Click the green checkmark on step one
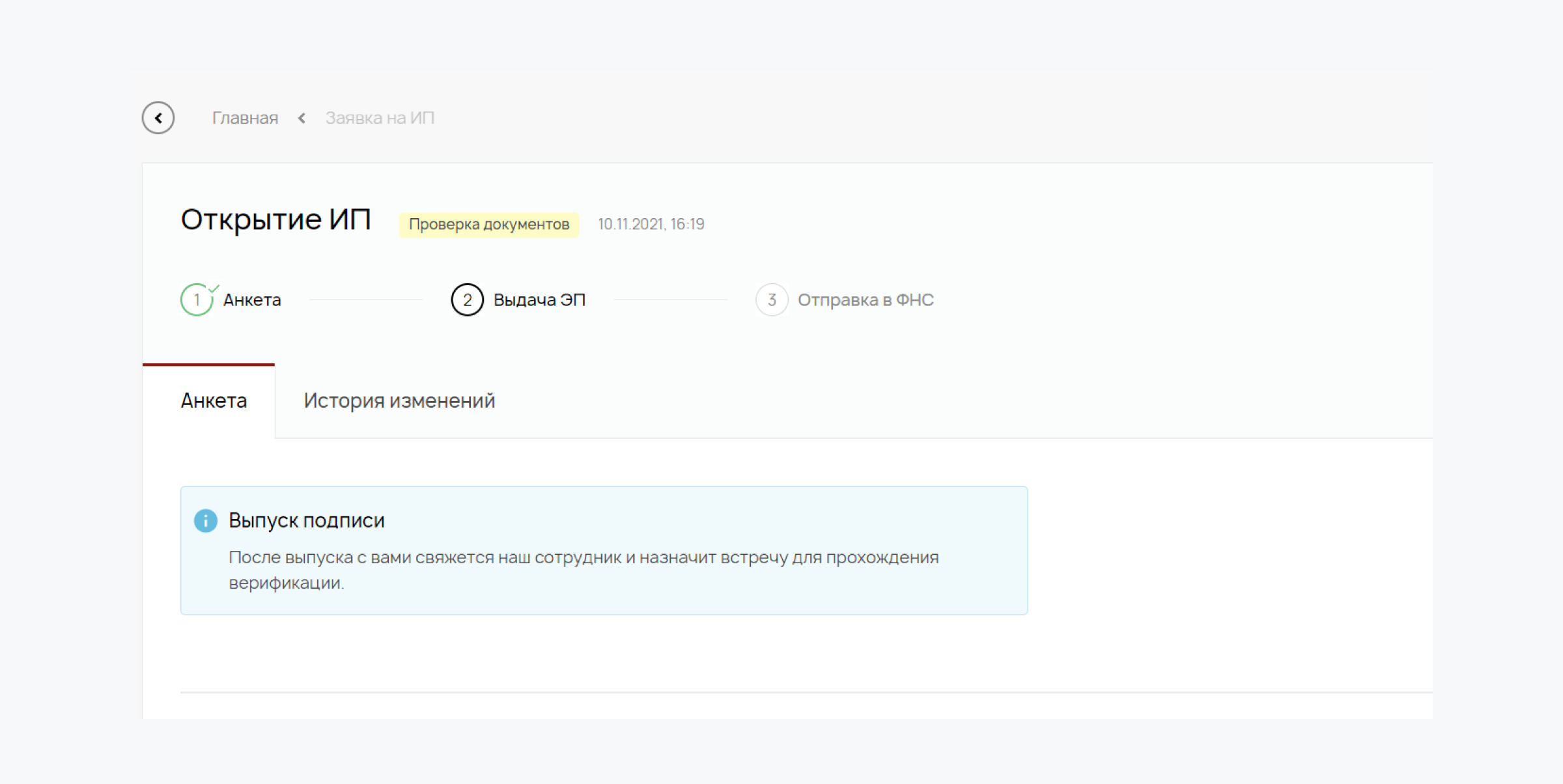Image resolution: width=1563 pixels, height=784 pixels. tap(214, 288)
